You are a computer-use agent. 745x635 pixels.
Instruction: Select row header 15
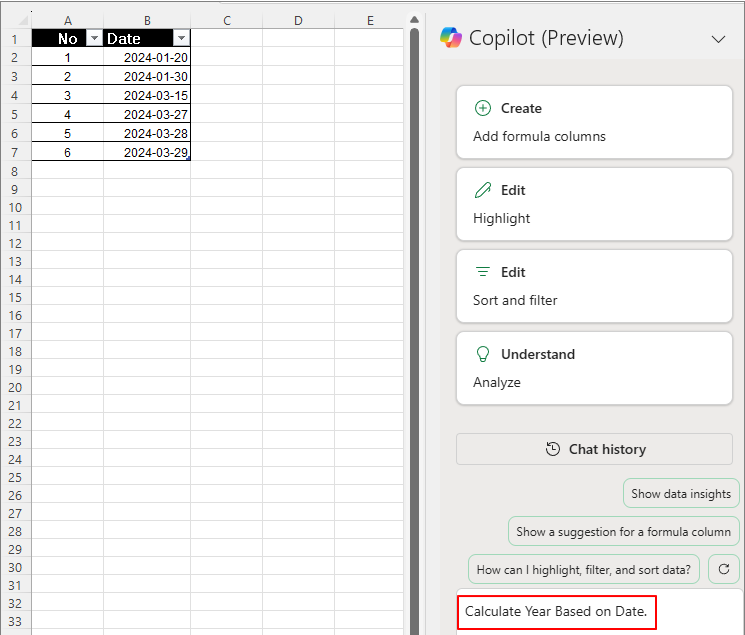coord(15,297)
